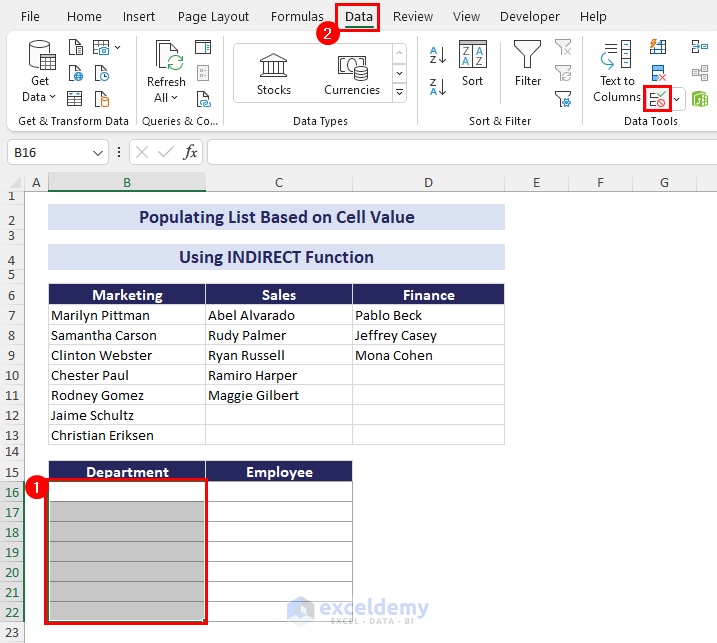The image size is (717, 643).
Task: Expand the From Picture dropdown arrow
Action: (118, 47)
